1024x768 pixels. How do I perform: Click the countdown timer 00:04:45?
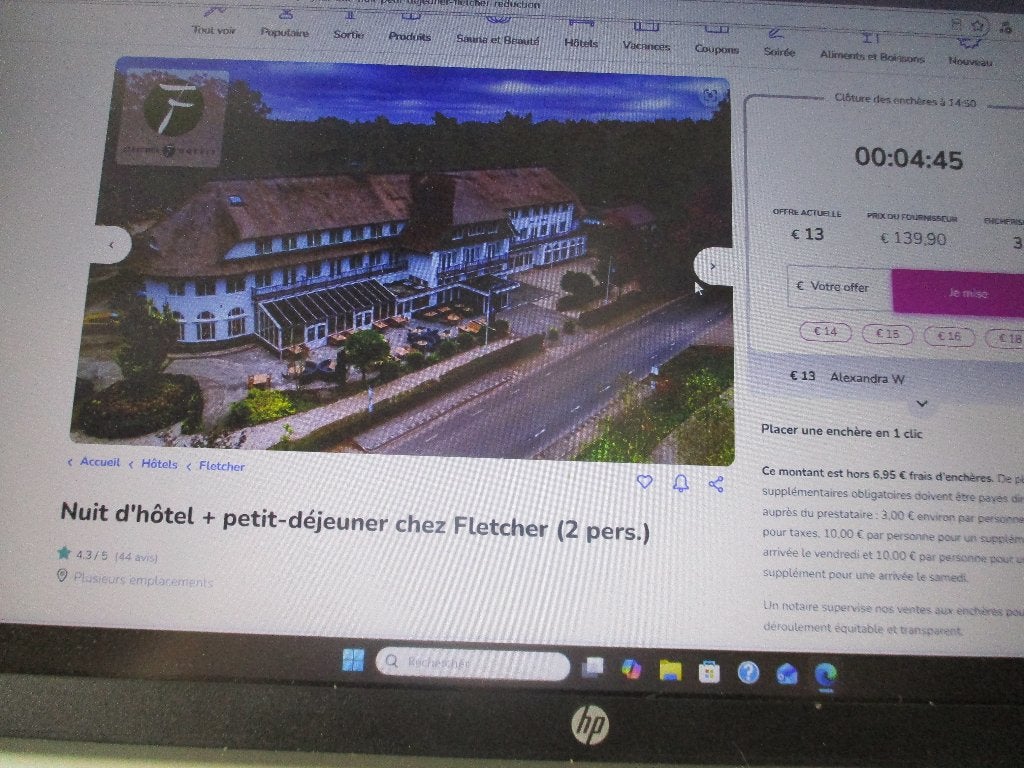coord(908,158)
